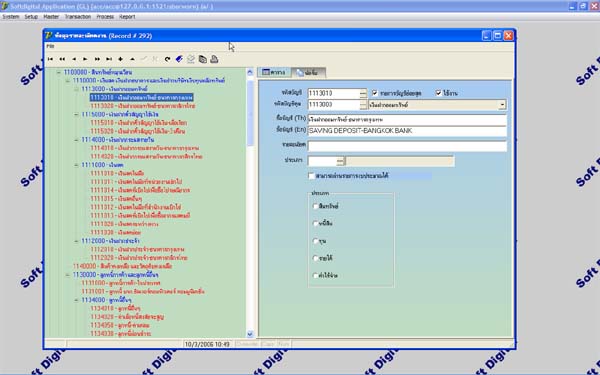Viewport: 600px width, 375px height.
Task: Click the greyed-out envelope-like toolbar icon
Action: pyautogui.click(x=191, y=59)
